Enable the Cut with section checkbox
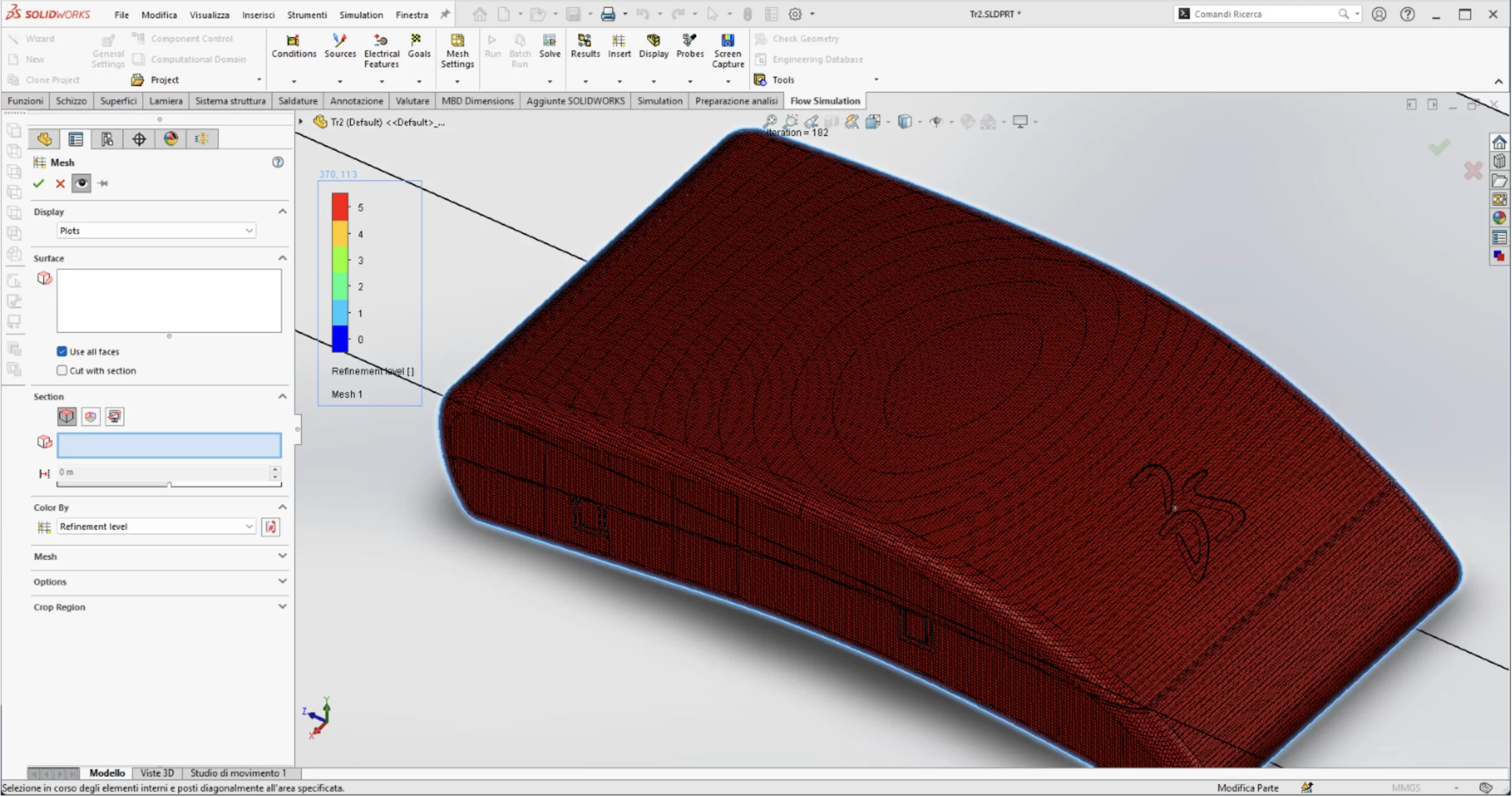 (62, 371)
